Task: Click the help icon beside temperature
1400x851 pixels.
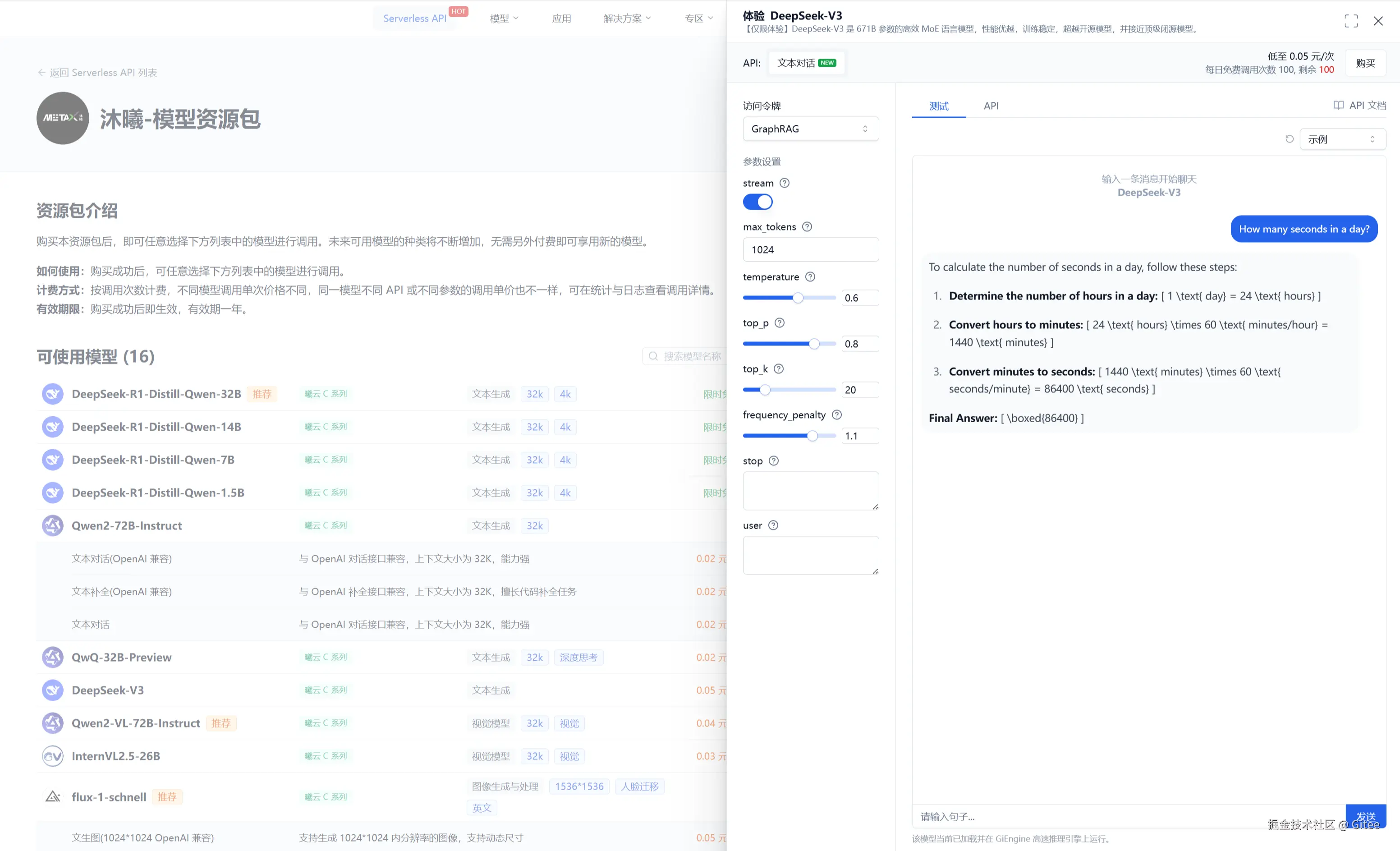Action: tap(810, 277)
